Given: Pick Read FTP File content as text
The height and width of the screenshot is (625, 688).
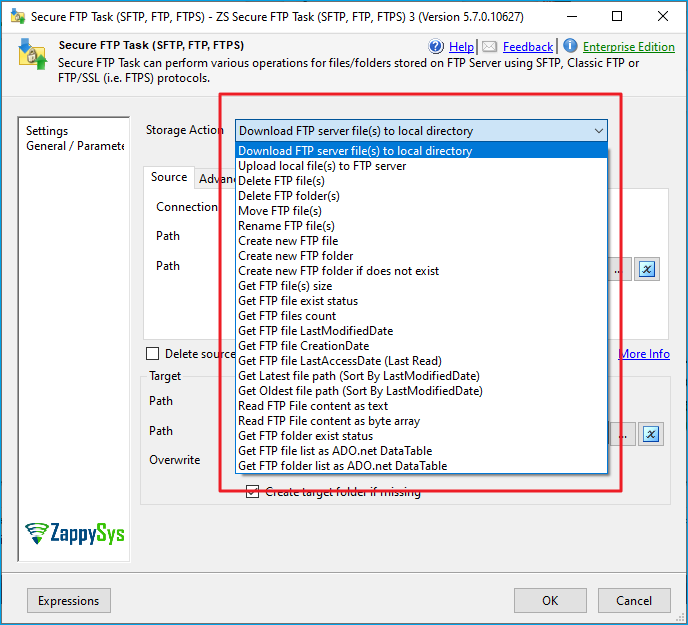Looking at the screenshot, I should point(313,406).
